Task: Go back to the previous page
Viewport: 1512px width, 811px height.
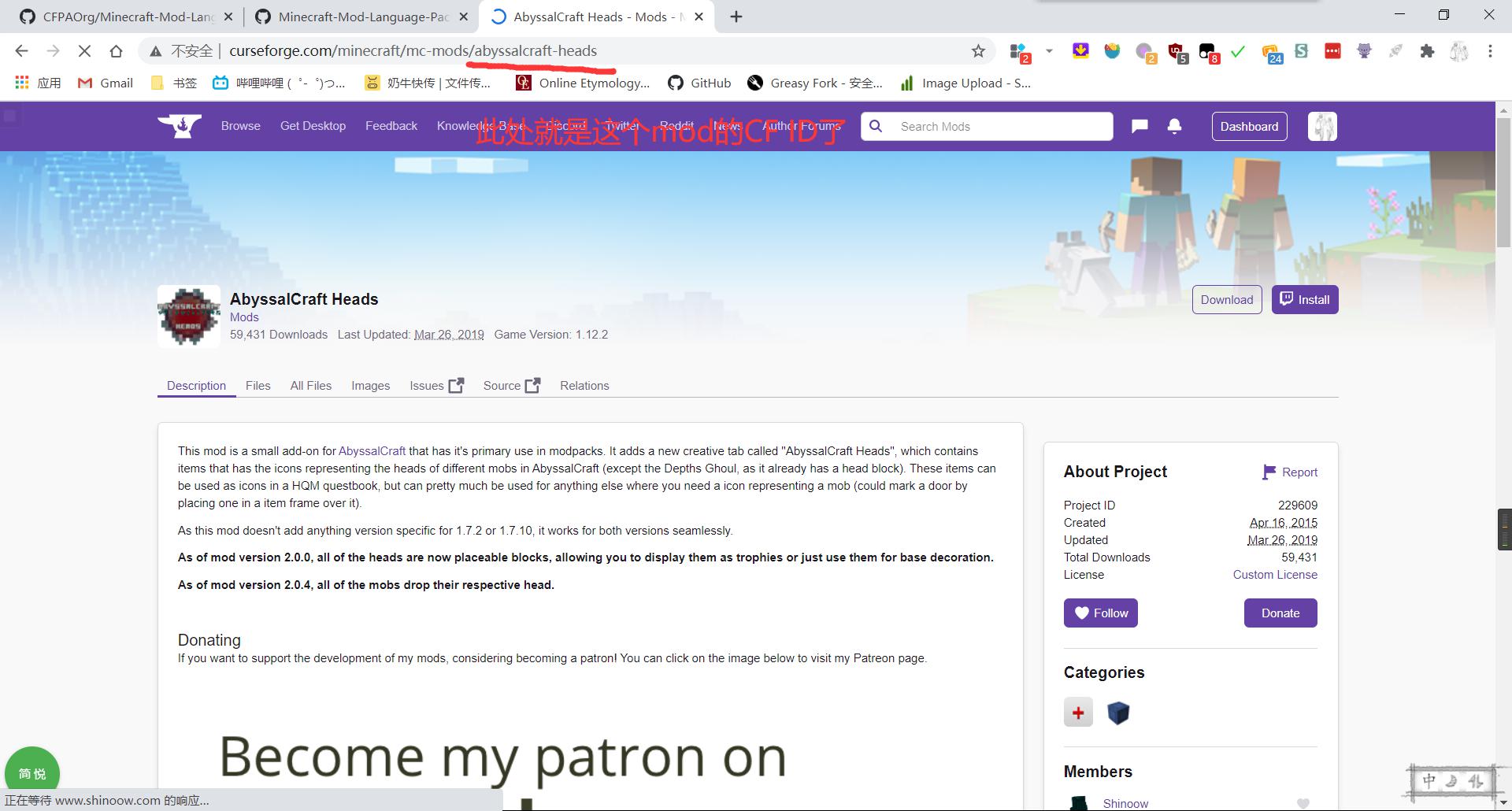Action: 21,51
